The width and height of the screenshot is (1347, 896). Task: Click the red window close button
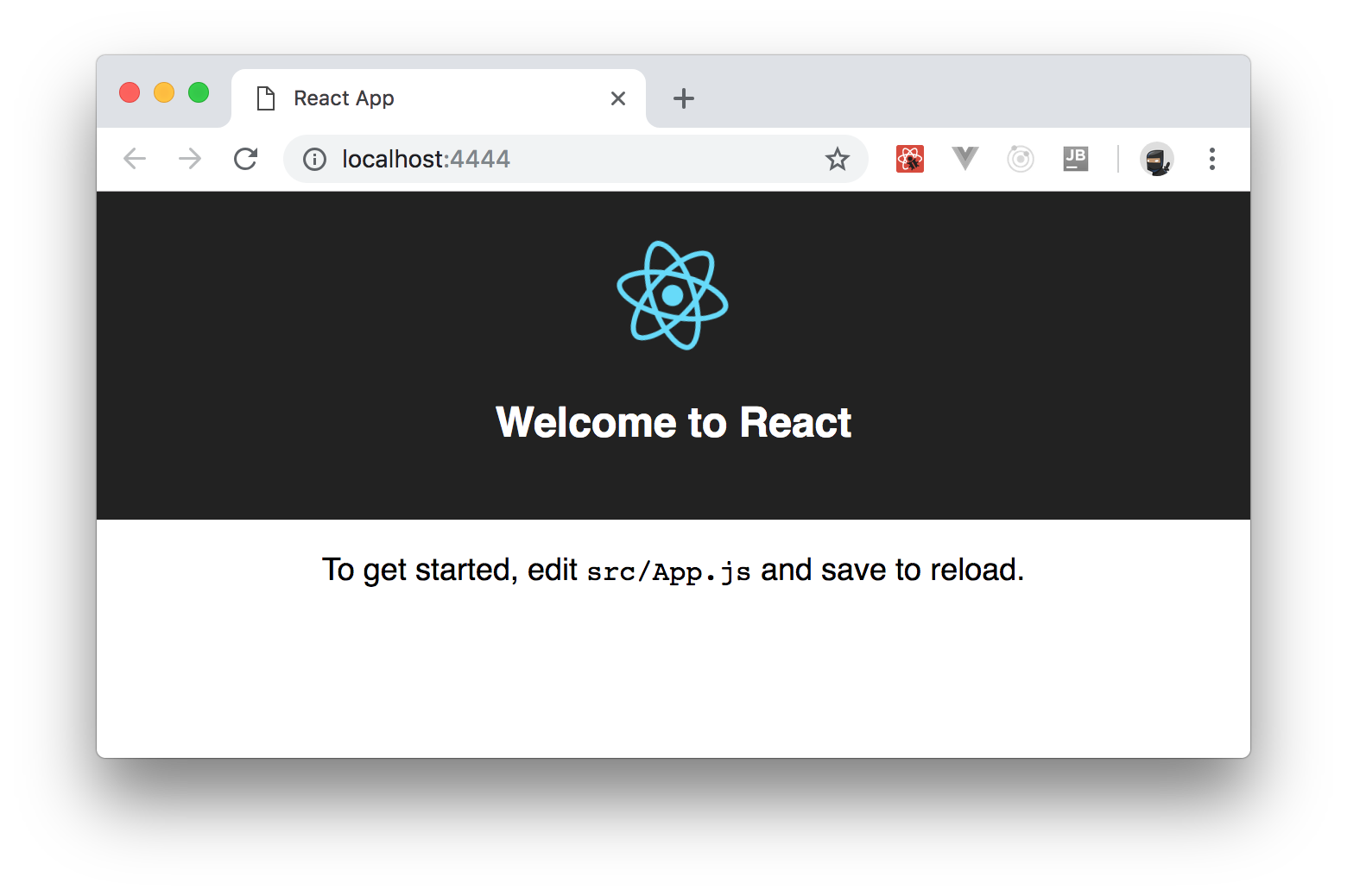pos(130,92)
